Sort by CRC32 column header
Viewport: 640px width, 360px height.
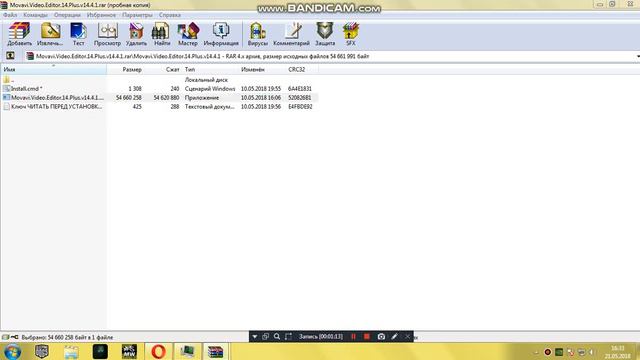coord(302,69)
